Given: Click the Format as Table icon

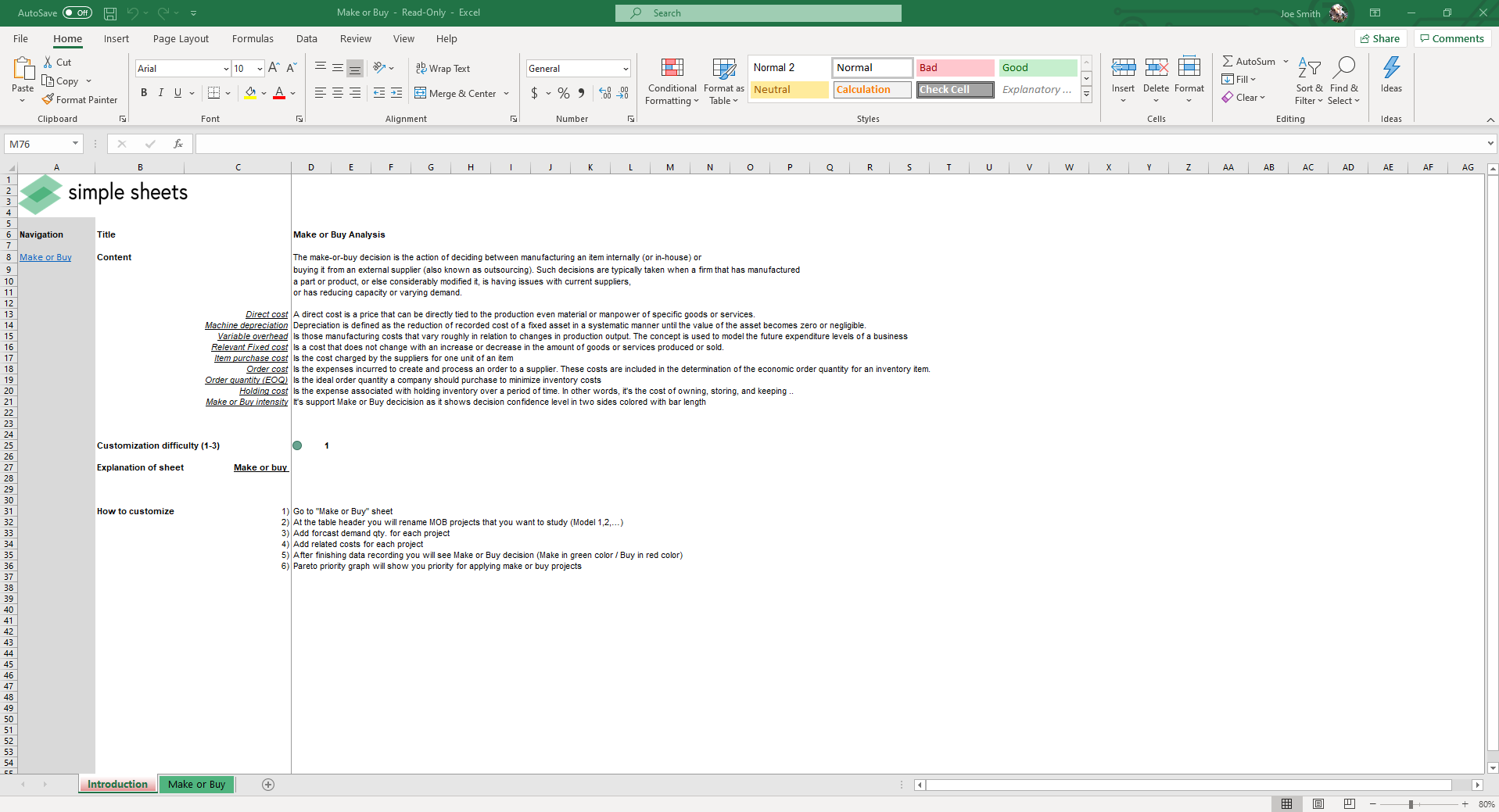Looking at the screenshot, I should [x=724, y=69].
